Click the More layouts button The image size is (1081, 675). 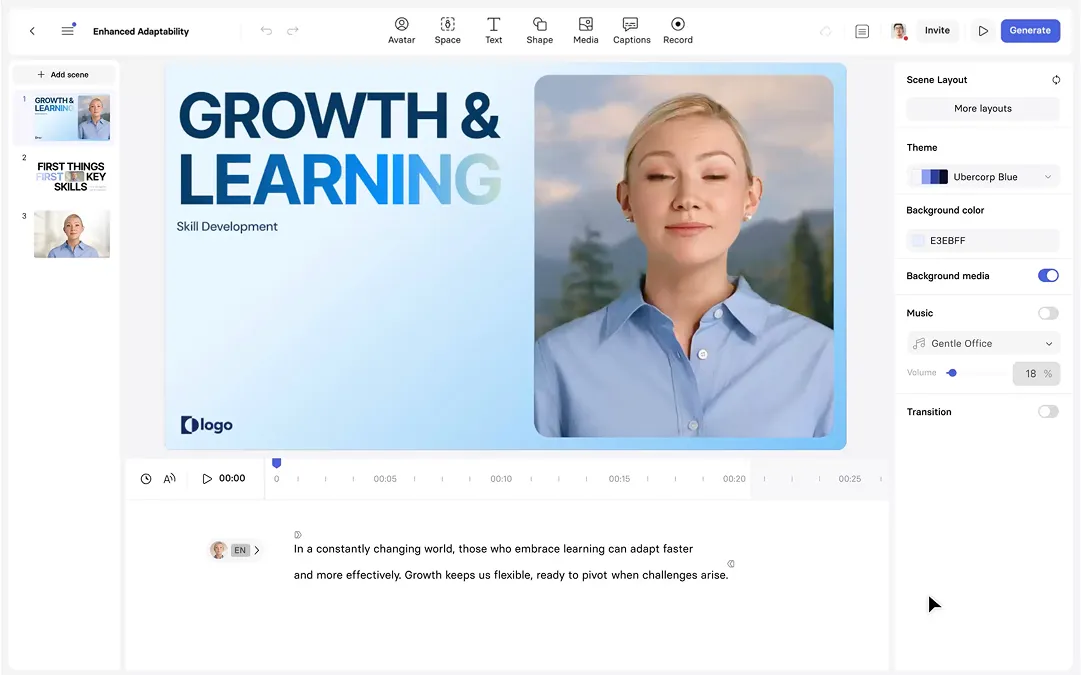click(982, 109)
